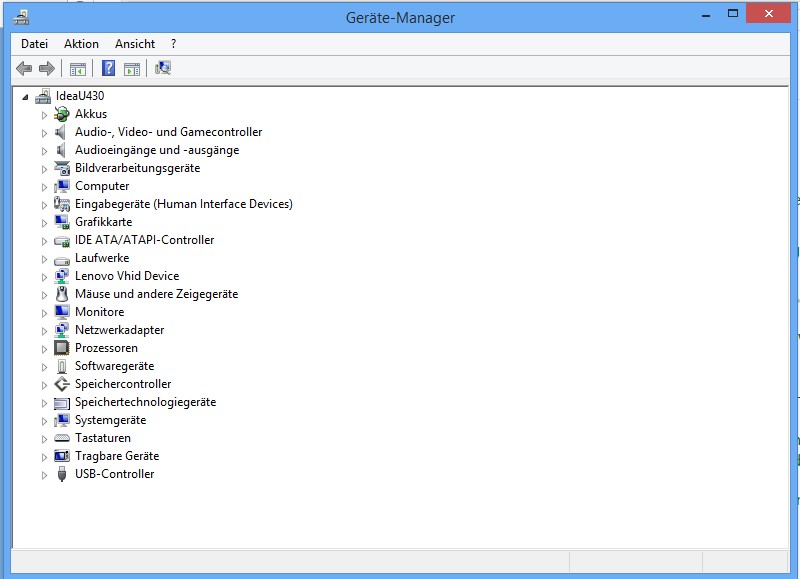Click the mouse icon for Mäuse und andere Zeigegeräte

(x=62, y=294)
